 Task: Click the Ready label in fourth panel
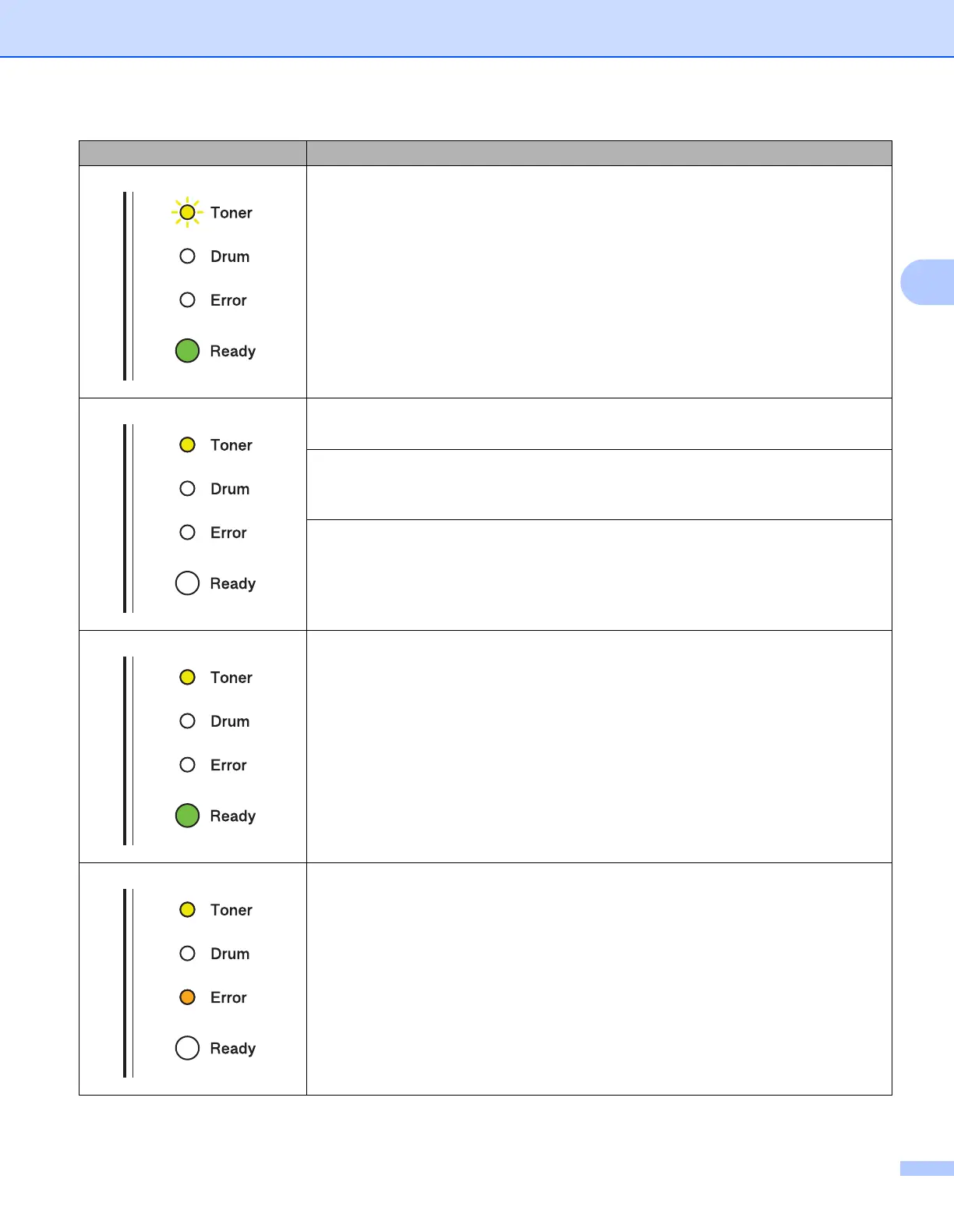(x=233, y=1049)
